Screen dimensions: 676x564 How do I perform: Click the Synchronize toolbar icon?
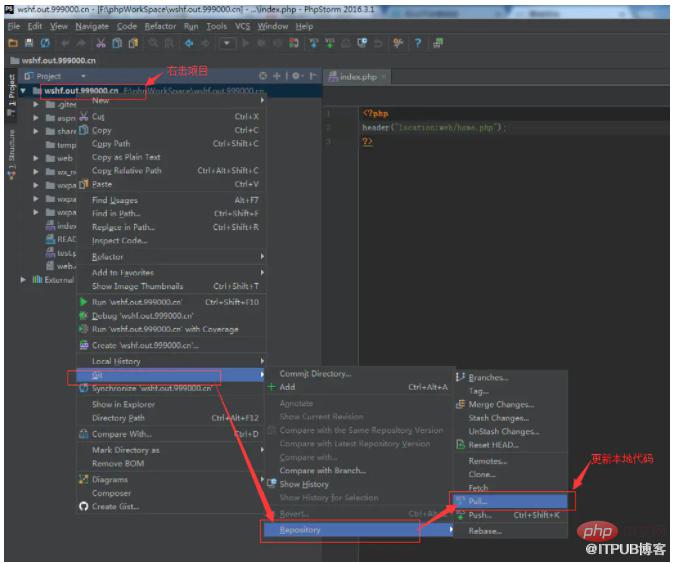pyautogui.click(x=45, y=43)
